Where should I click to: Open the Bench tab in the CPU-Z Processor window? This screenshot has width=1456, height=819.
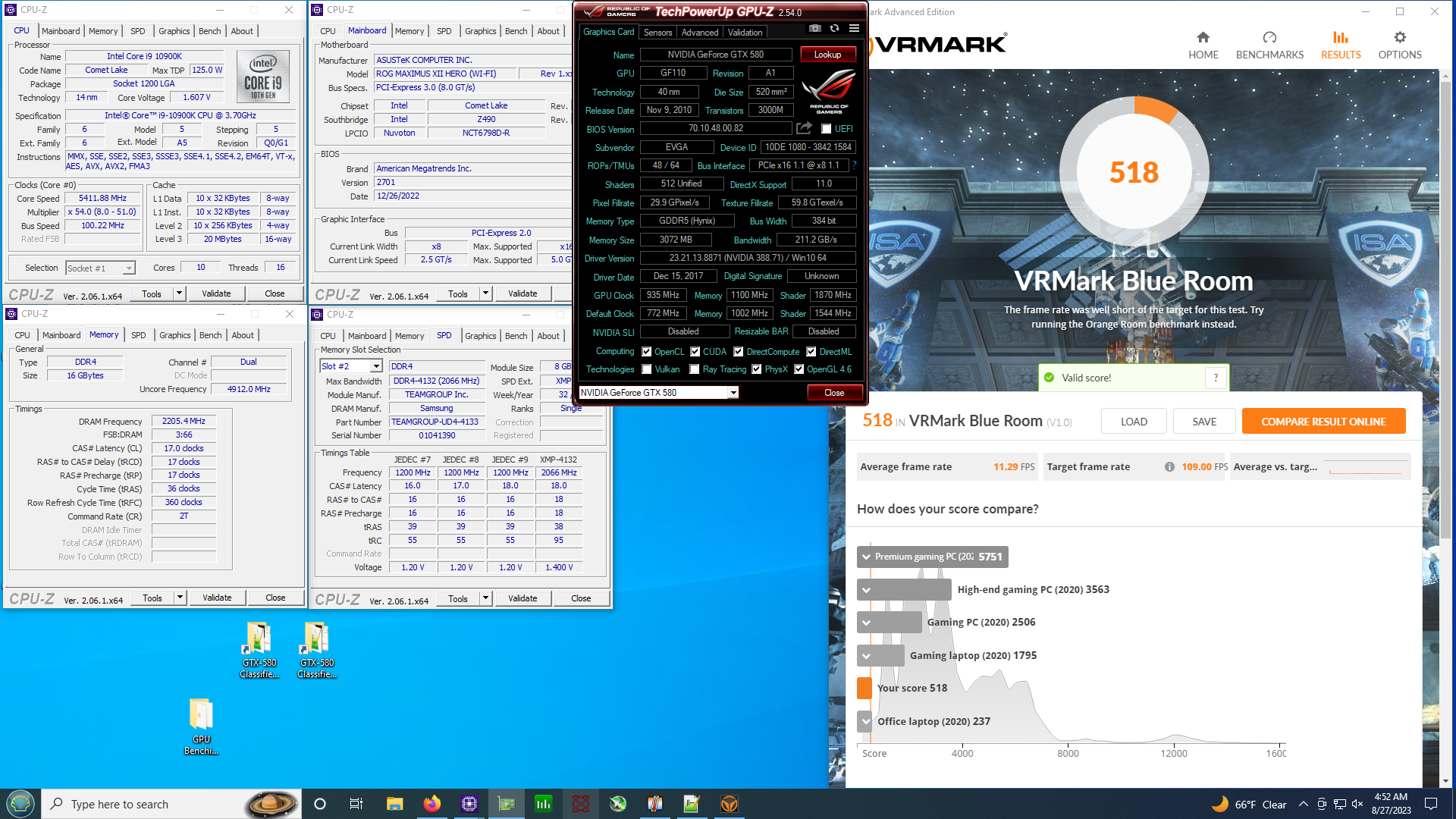coord(209,31)
